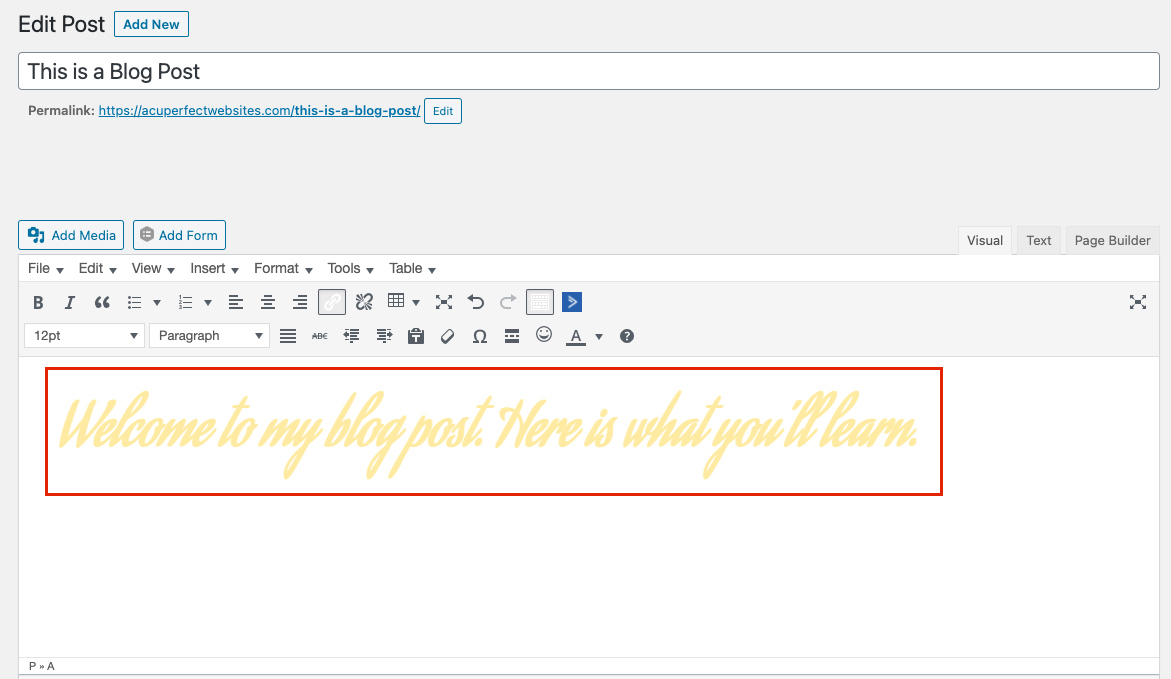Clear formatting with the eraser icon
Screen dimensions: 1171x679
446,336
